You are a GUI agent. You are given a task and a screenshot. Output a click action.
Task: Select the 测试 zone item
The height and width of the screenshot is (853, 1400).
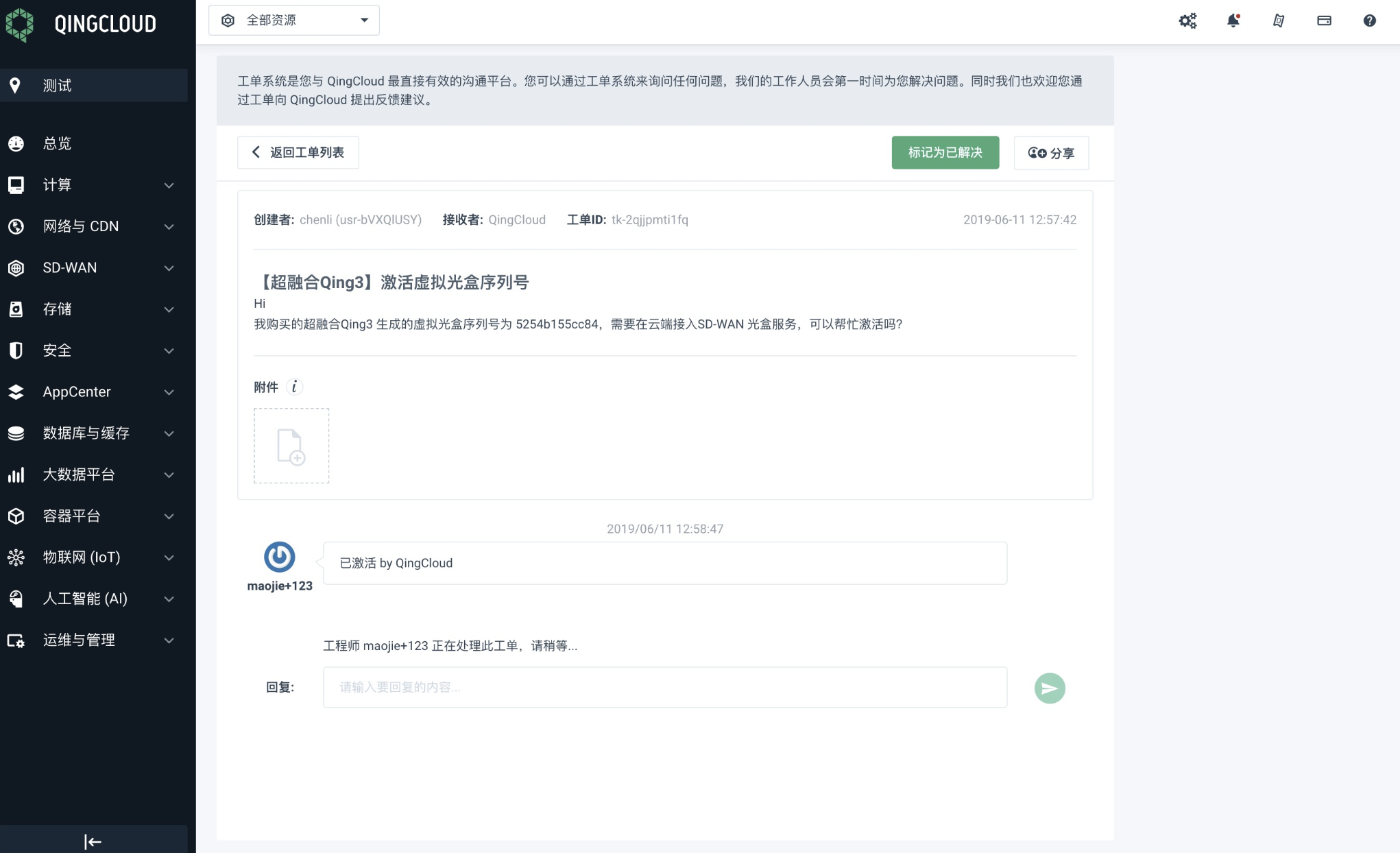click(94, 86)
